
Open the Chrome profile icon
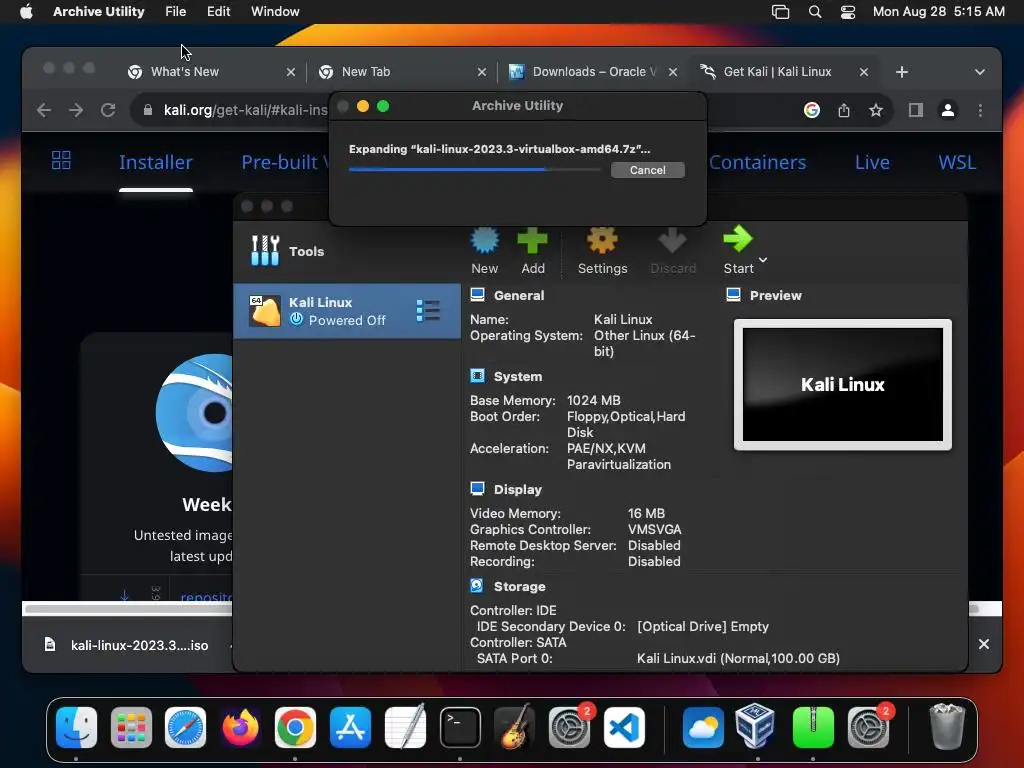coord(948,110)
